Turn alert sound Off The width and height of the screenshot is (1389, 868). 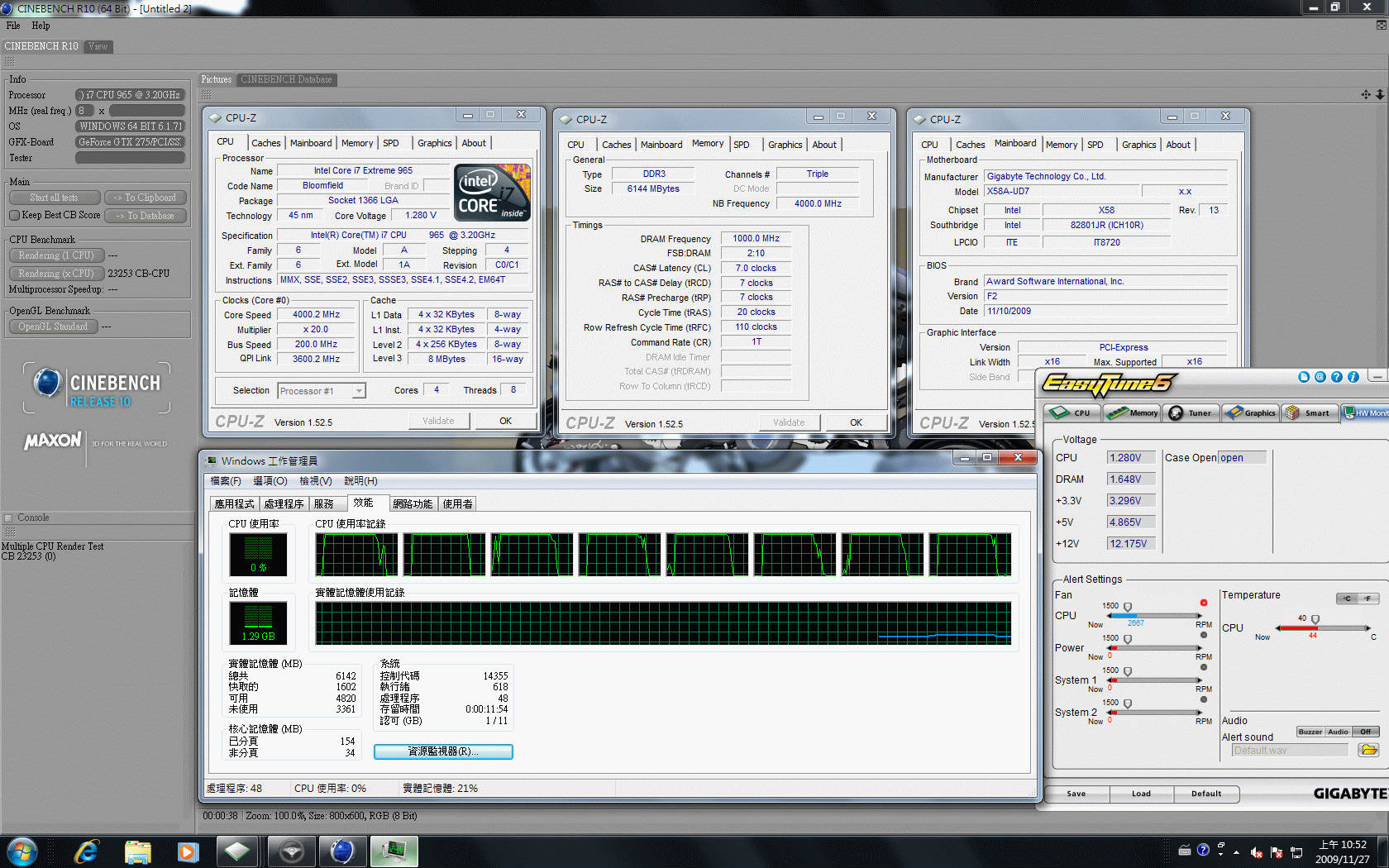[x=1366, y=732]
